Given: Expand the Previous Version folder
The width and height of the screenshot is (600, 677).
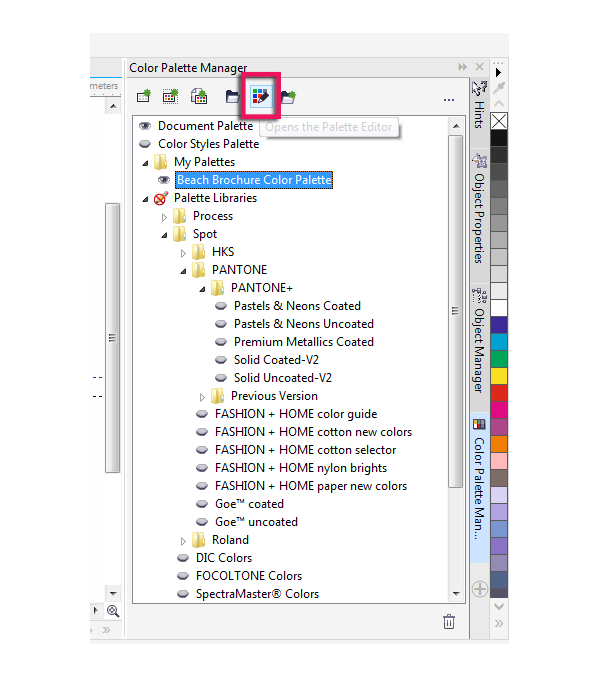Looking at the screenshot, I should coord(202,396).
